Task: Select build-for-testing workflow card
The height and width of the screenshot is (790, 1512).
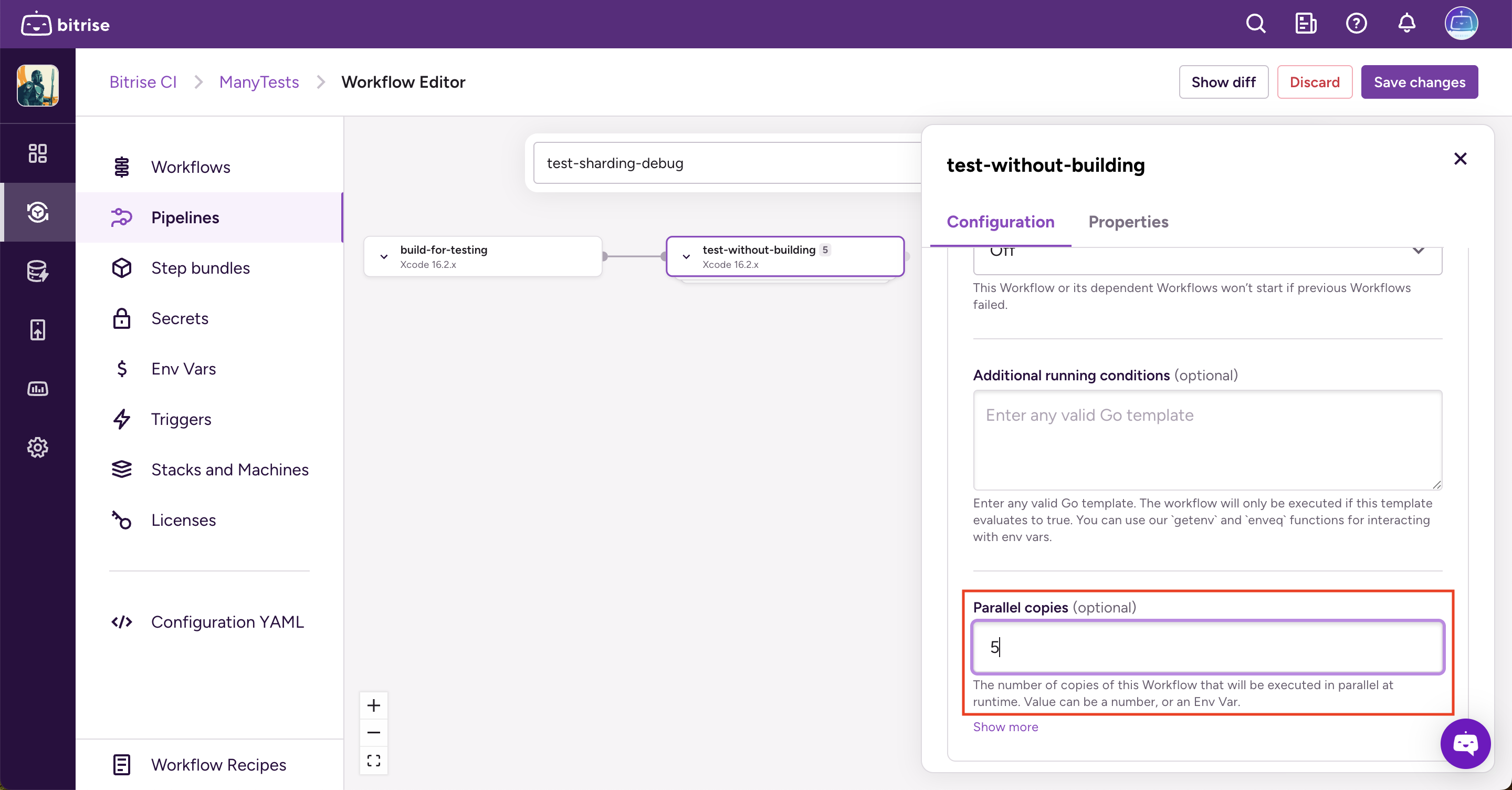Action: click(x=482, y=257)
